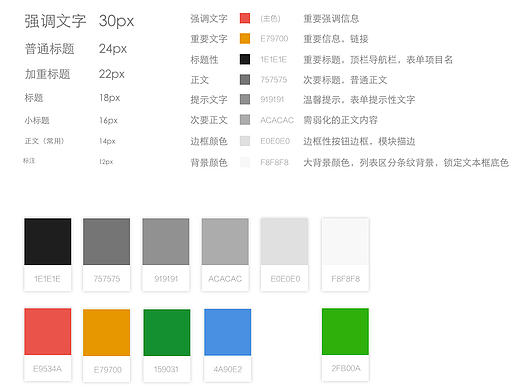The image size is (520, 390).
Task: Select small swatch in 背景颜色 row
Action: (245, 162)
